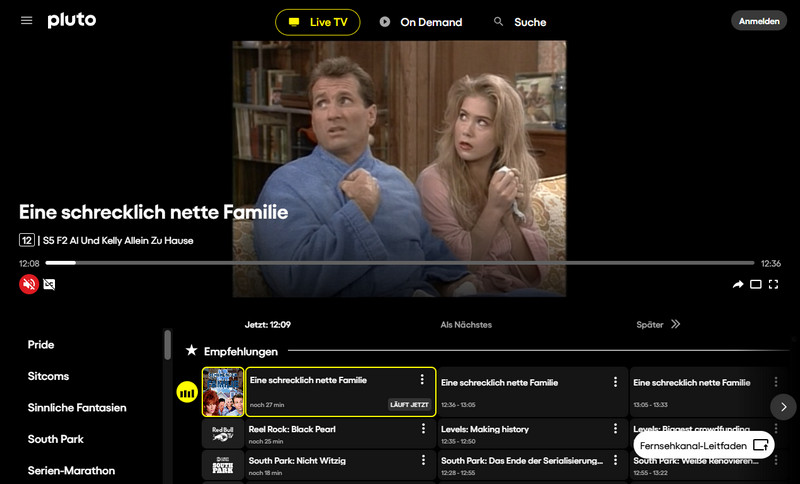
Task: Open options for 13:05 - 13:33 program
Action: click(776, 382)
